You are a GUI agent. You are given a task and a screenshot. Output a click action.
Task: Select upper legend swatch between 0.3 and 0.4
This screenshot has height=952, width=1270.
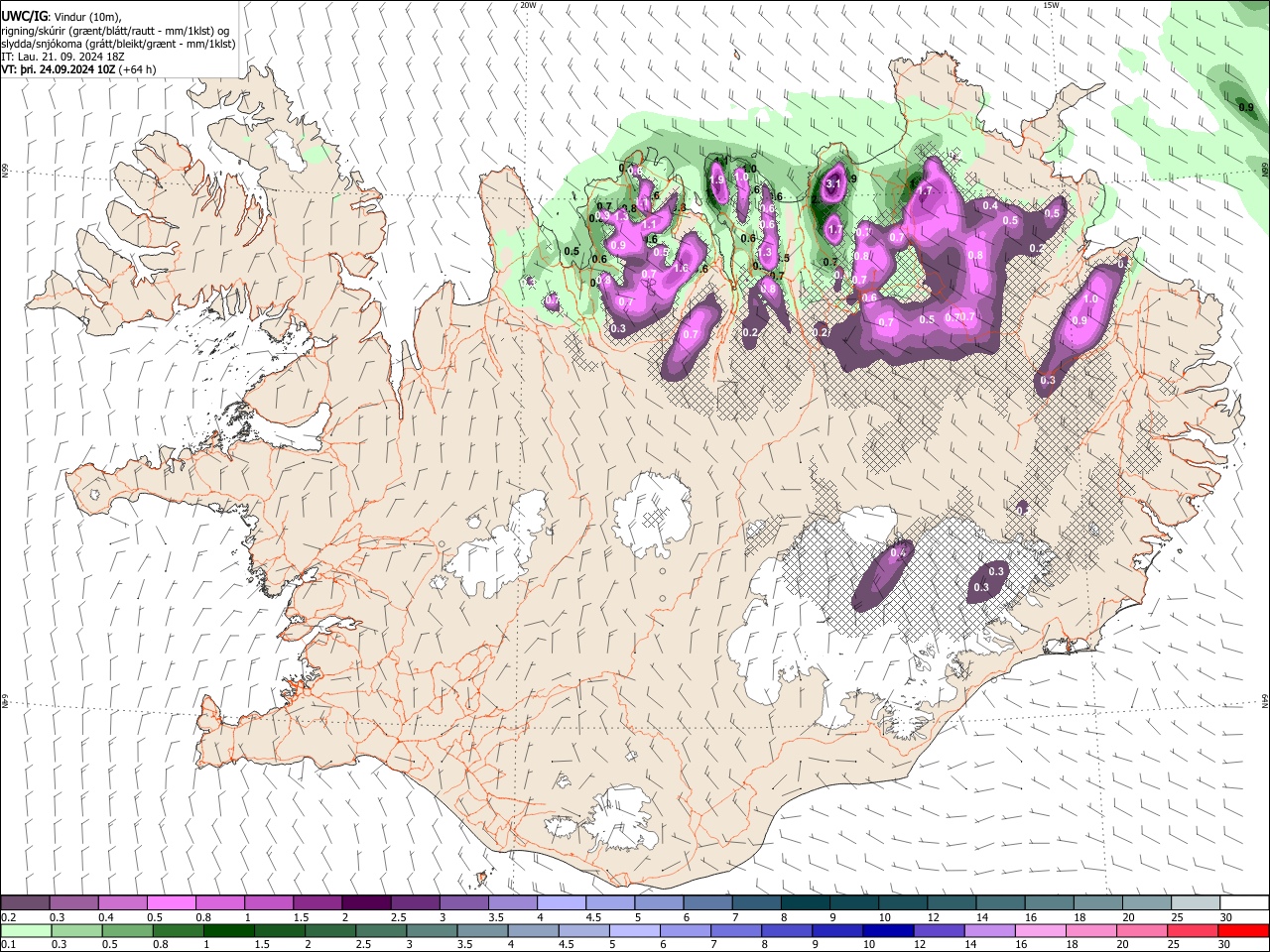click(x=73, y=903)
